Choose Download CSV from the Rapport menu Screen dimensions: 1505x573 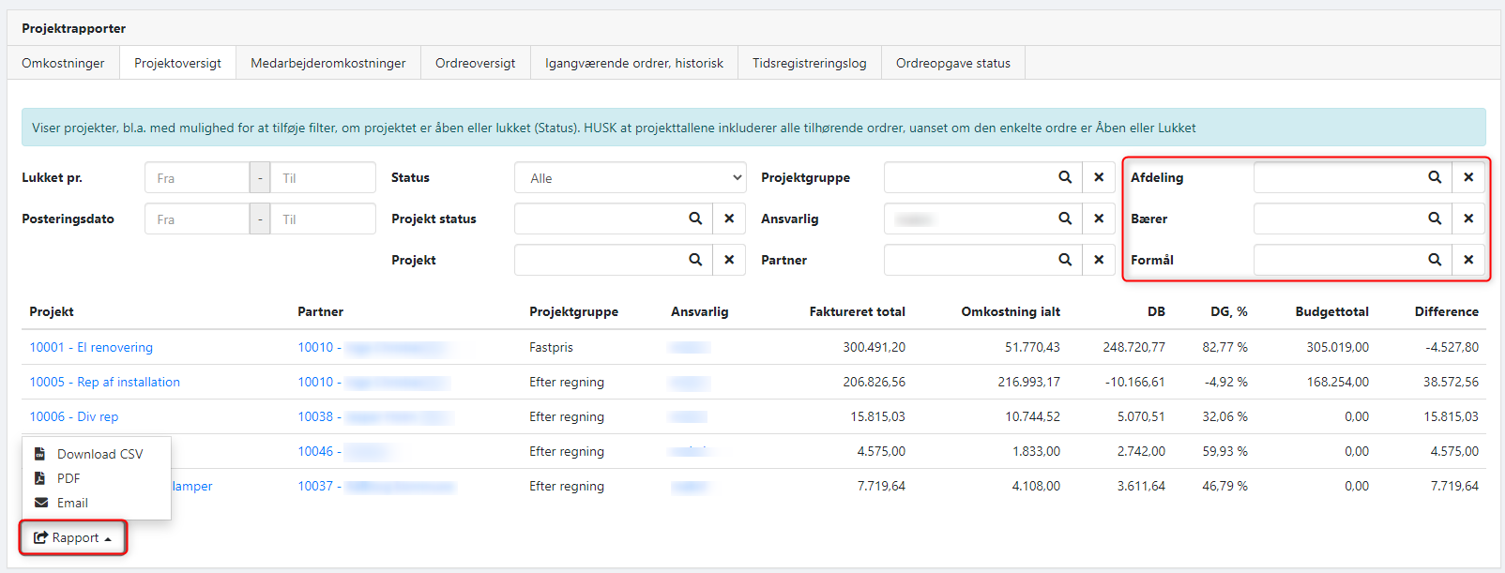pyautogui.click(x=99, y=454)
